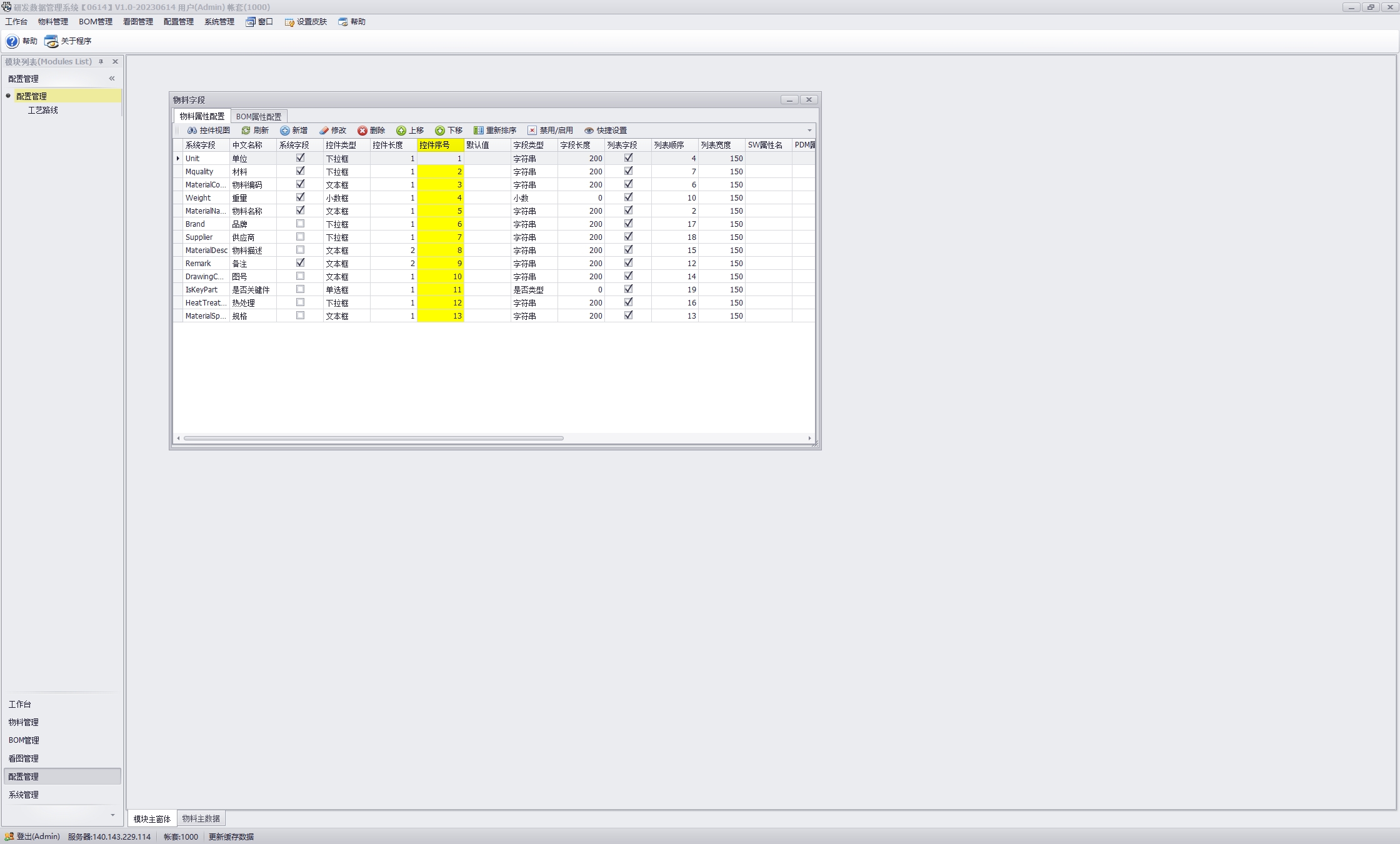The width and height of the screenshot is (1400, 844).
Task: Click the app icon in the title bar
Action: (x=6, y=7)
